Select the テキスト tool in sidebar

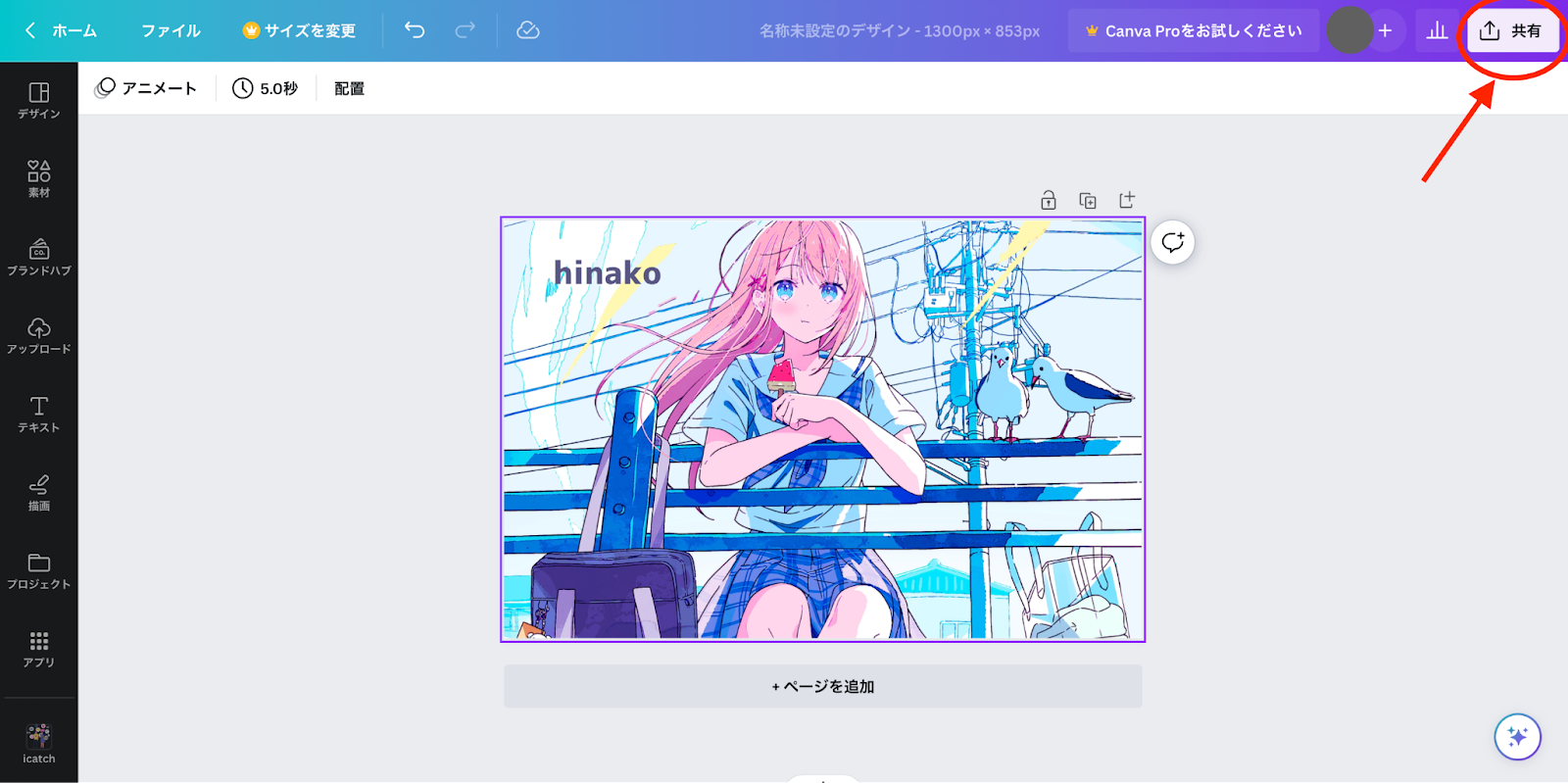(38, 415)
